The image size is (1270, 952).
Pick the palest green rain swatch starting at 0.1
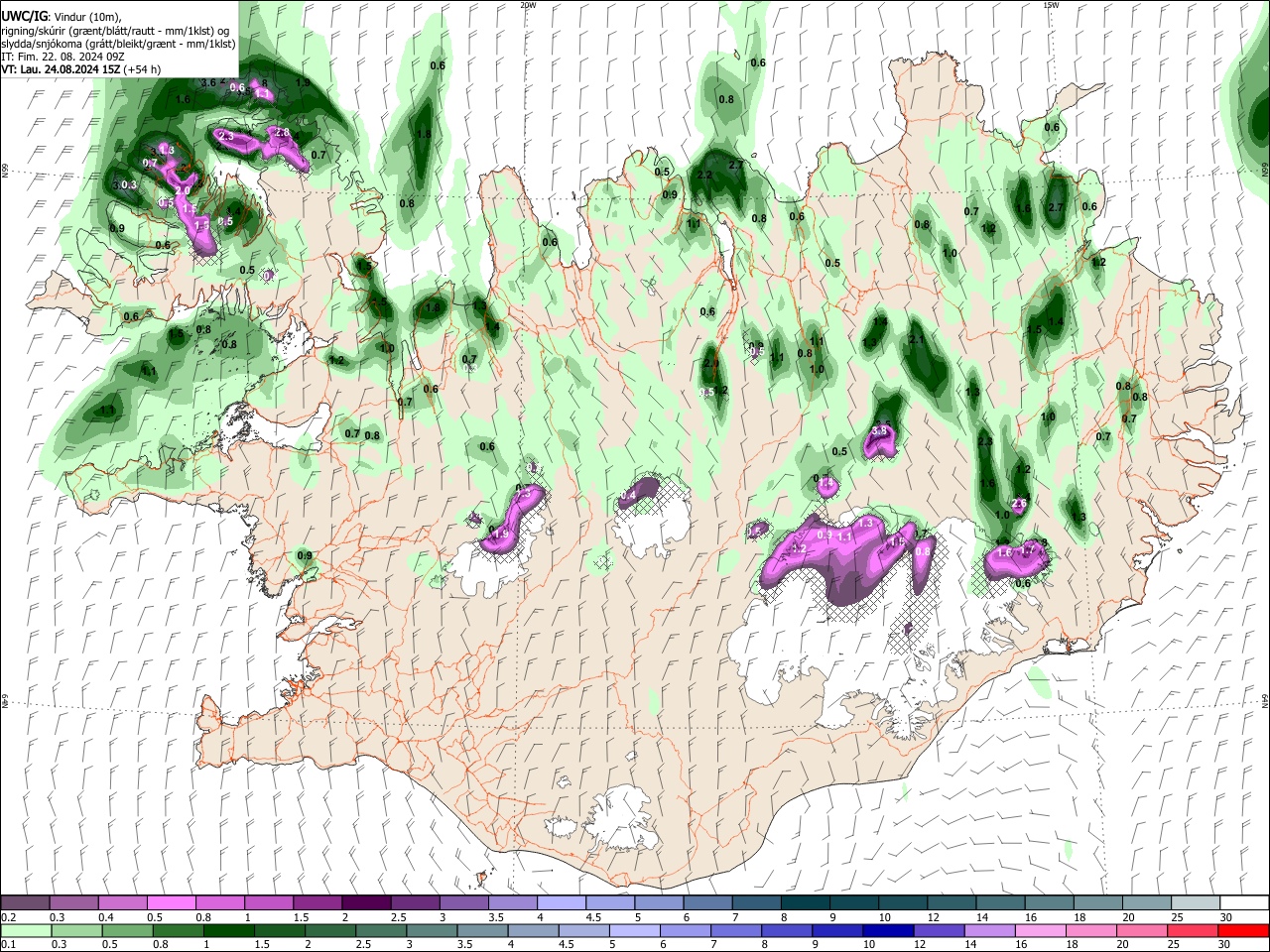click(26, 931)
